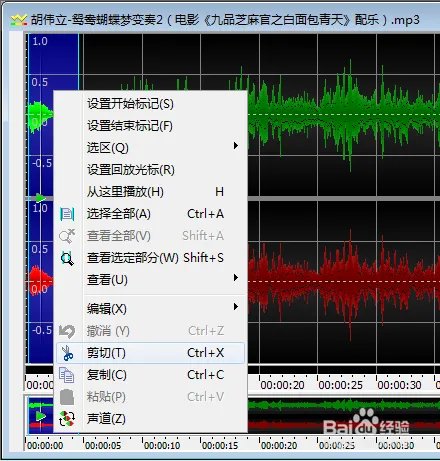Click the copy pages icon
The image size is (440, 461).
pos(67,375)
